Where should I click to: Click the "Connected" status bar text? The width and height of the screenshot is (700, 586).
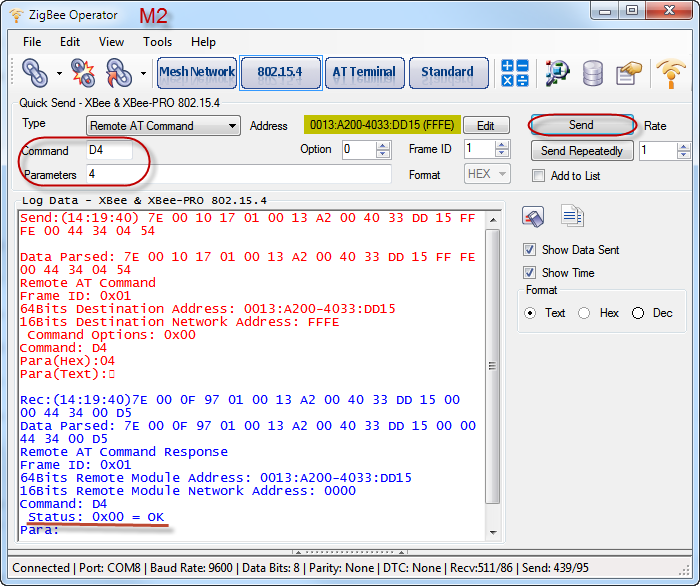pos(41,568)
